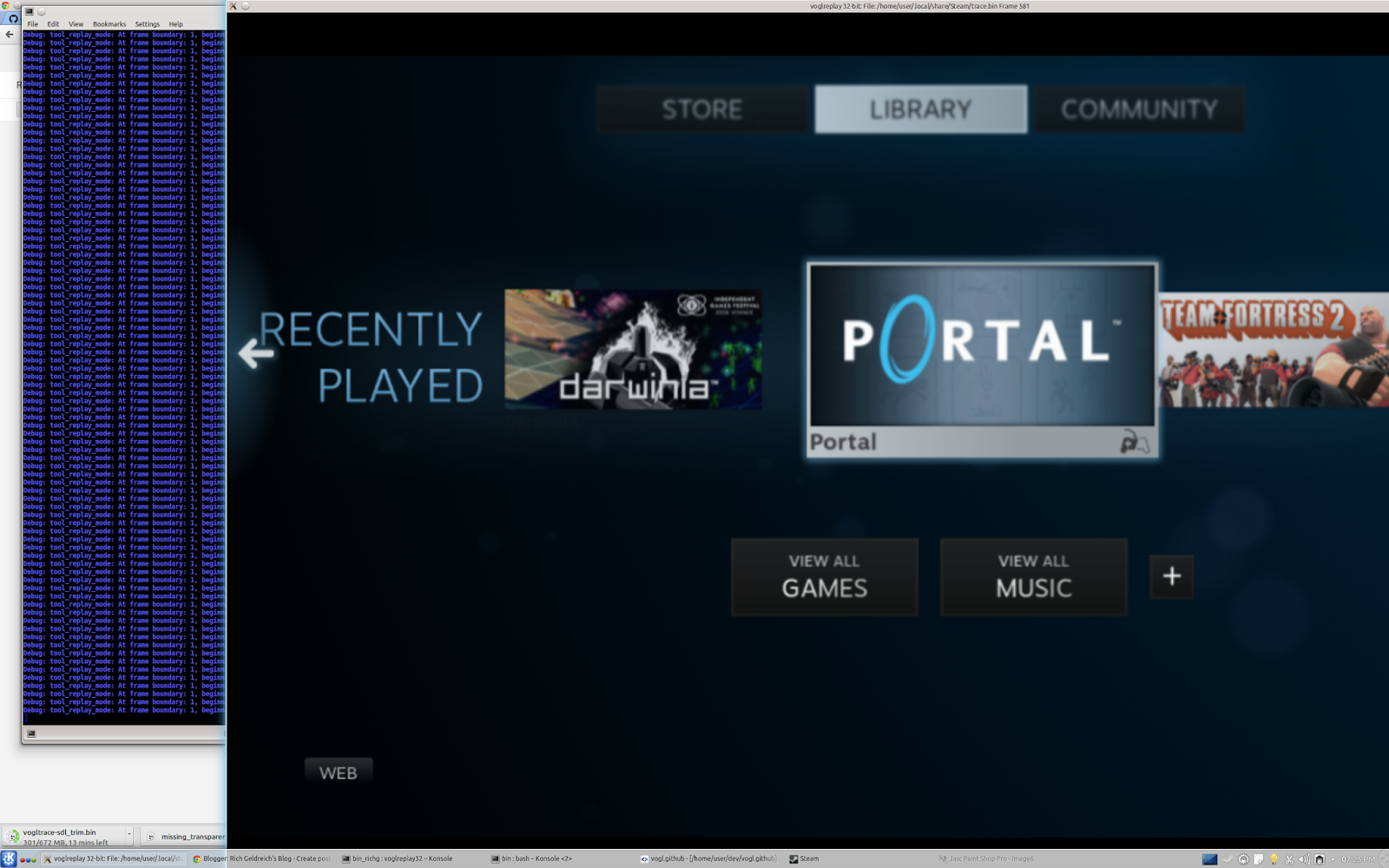Open the voglreplay window menu button
This screenshot has height=868, width=1389.
click(246, 6)
